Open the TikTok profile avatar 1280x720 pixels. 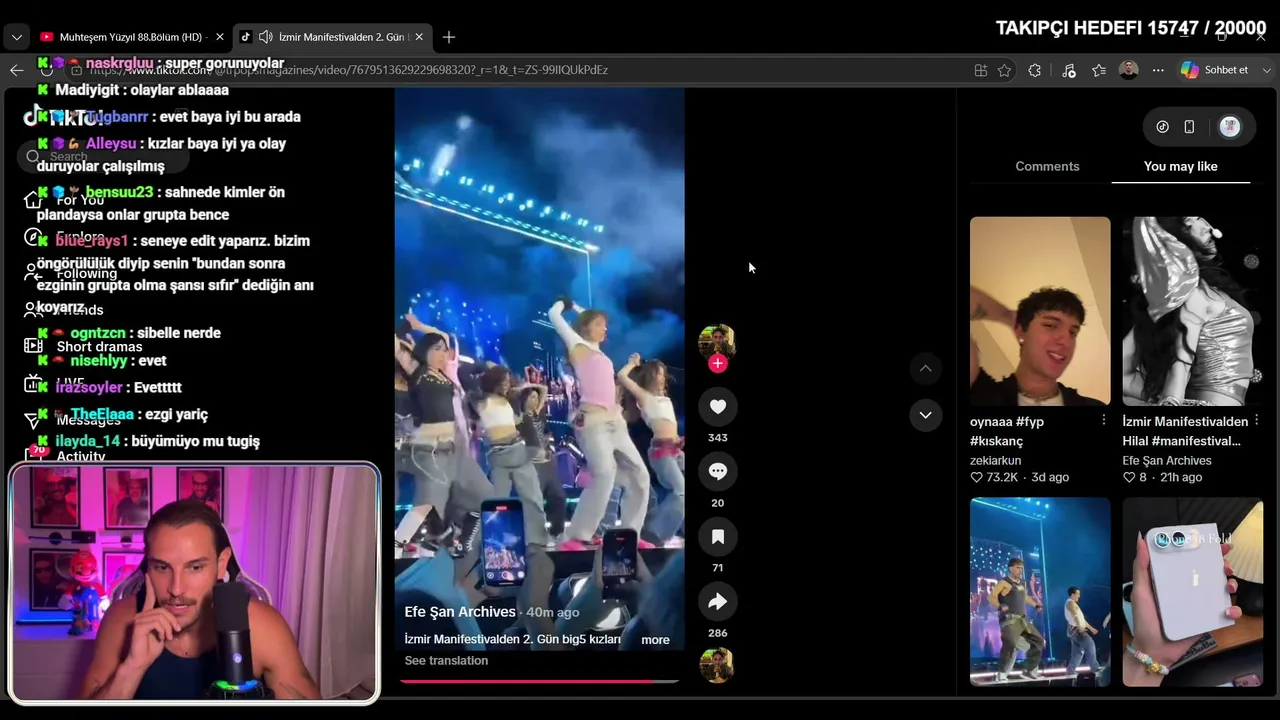[1230, 127]
